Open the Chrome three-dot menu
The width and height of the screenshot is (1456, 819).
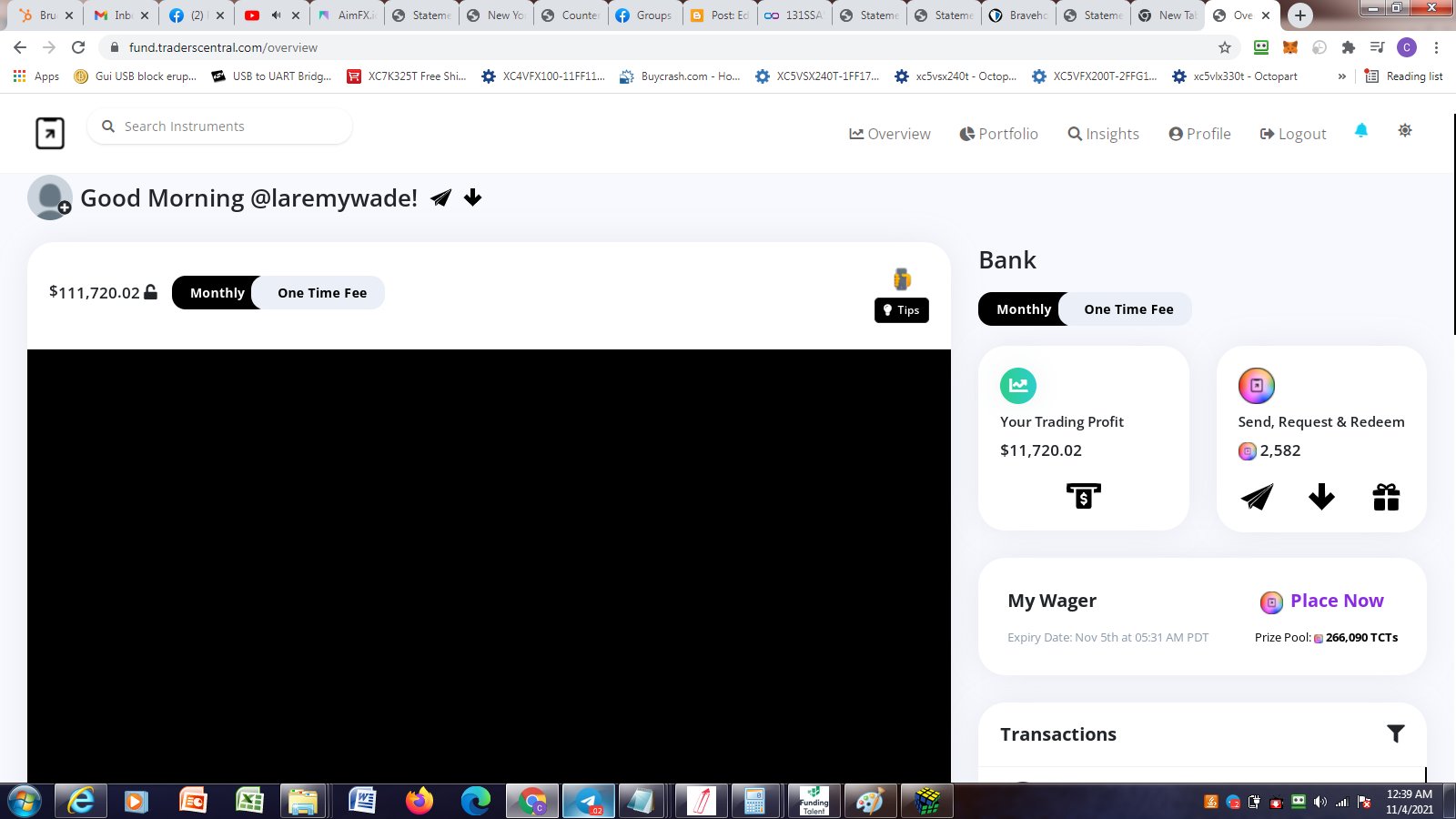[x=1436, y=47]
